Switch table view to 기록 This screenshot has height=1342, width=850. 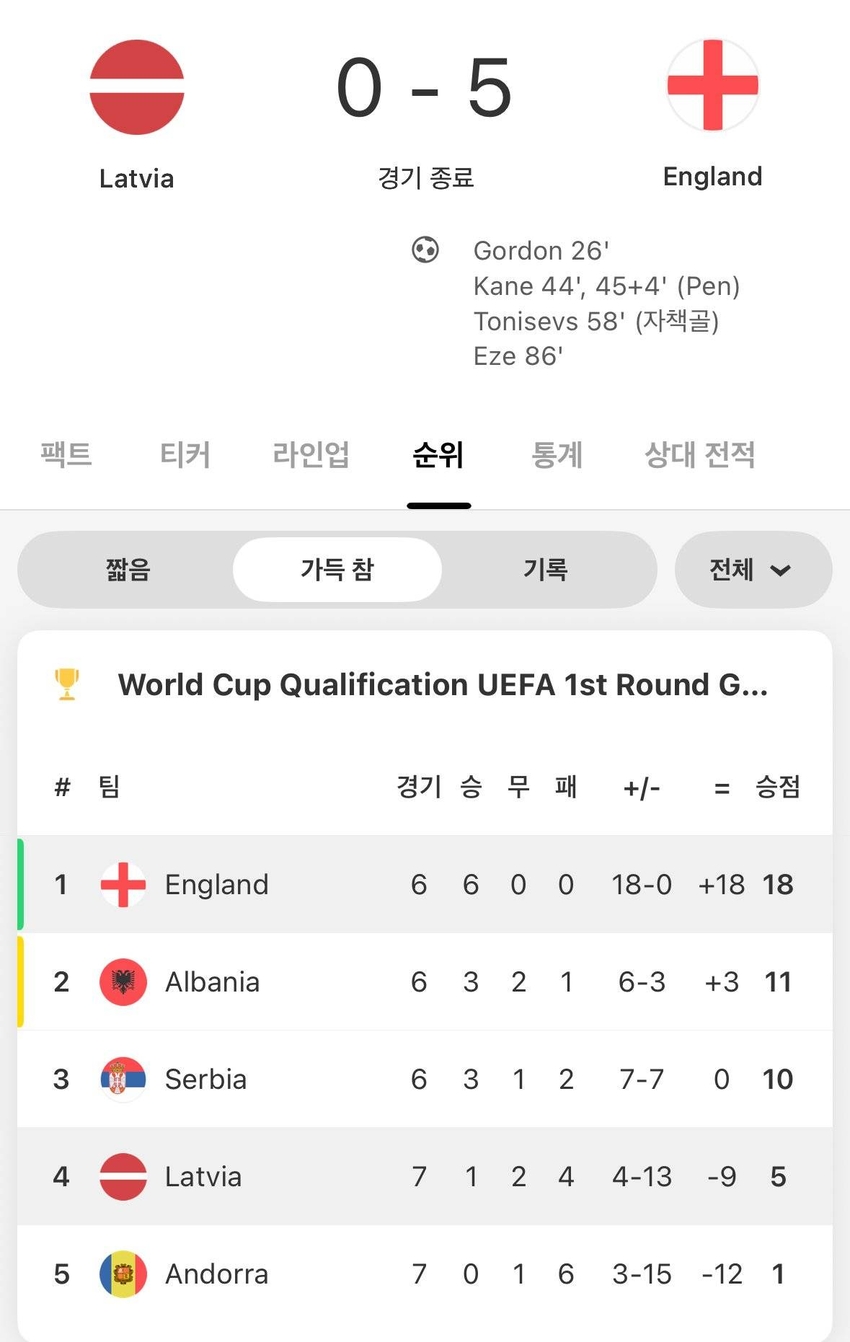pyautogui.click(x=545, y=570)
